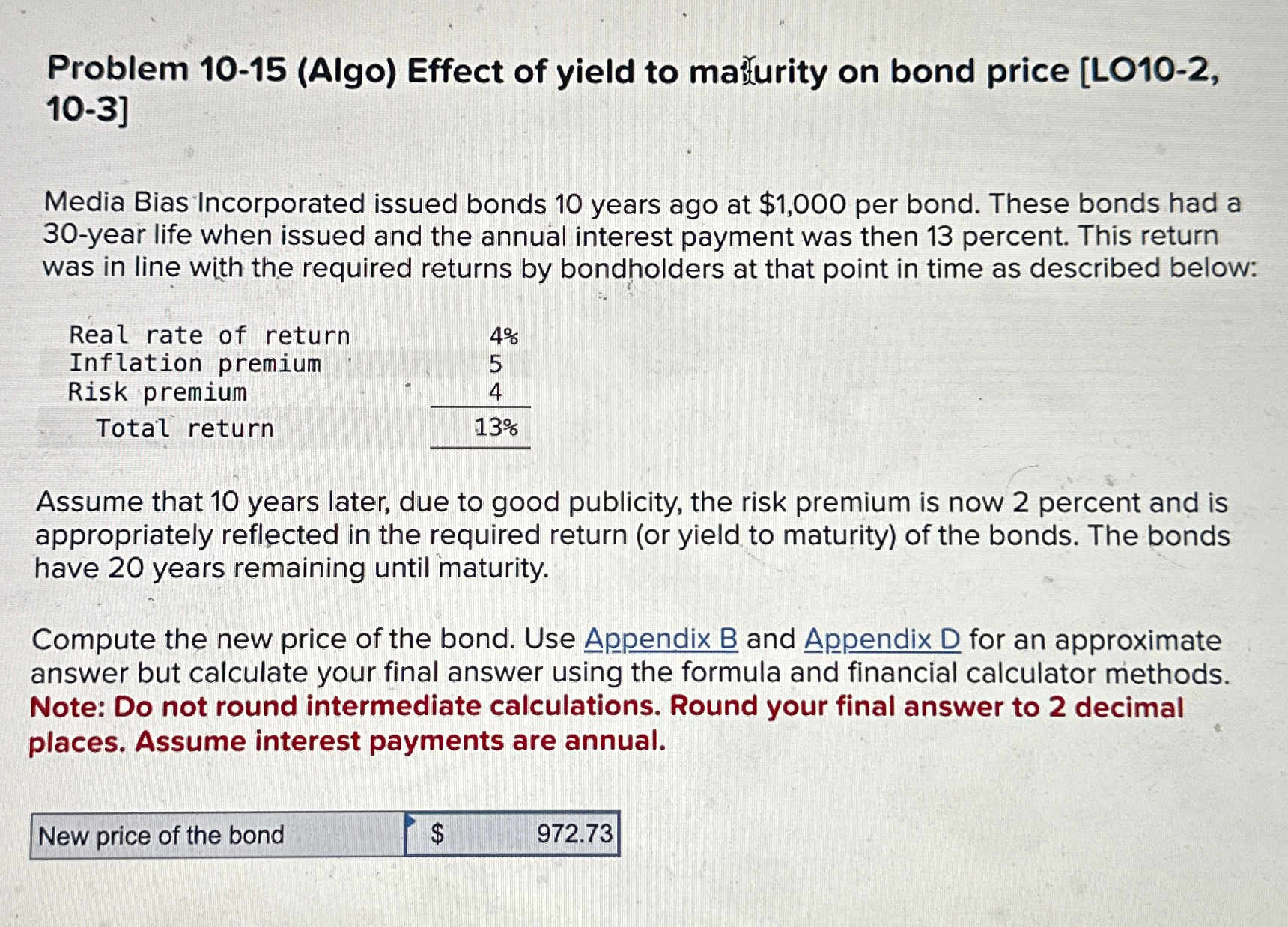Select the Total return 13% value

tap(496, 427)
